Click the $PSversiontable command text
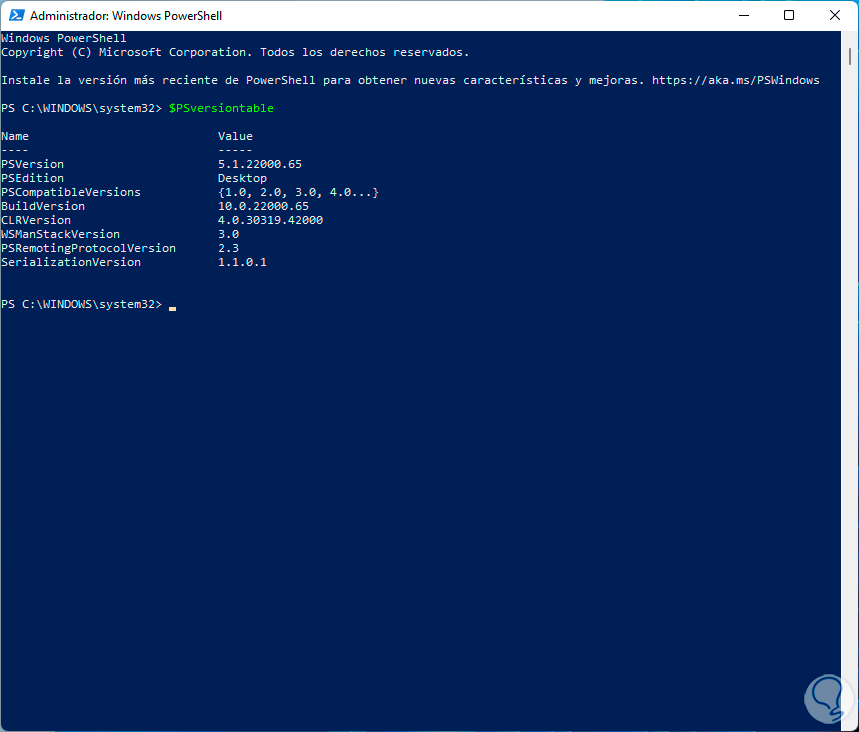 click(x=221, y=108)
